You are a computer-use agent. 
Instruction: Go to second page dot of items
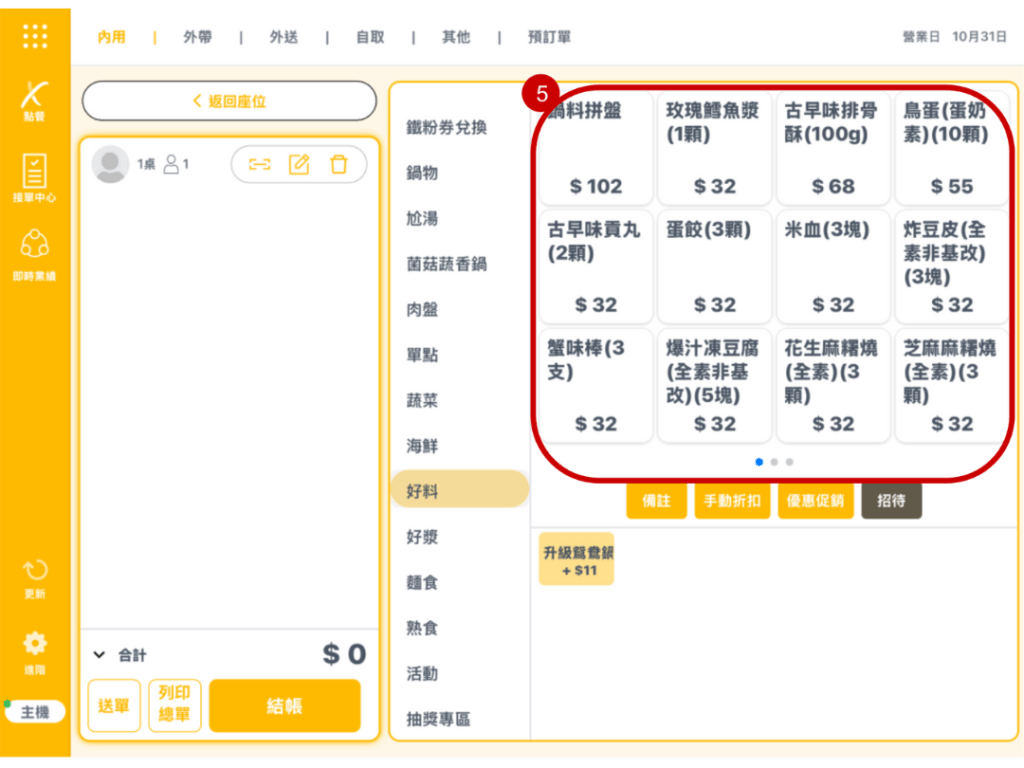coord(774,462)
